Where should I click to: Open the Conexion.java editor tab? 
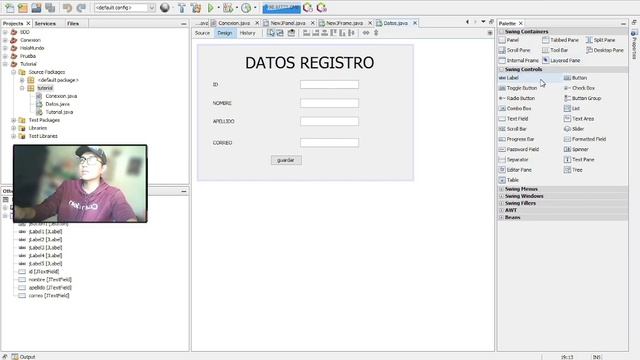234,23
